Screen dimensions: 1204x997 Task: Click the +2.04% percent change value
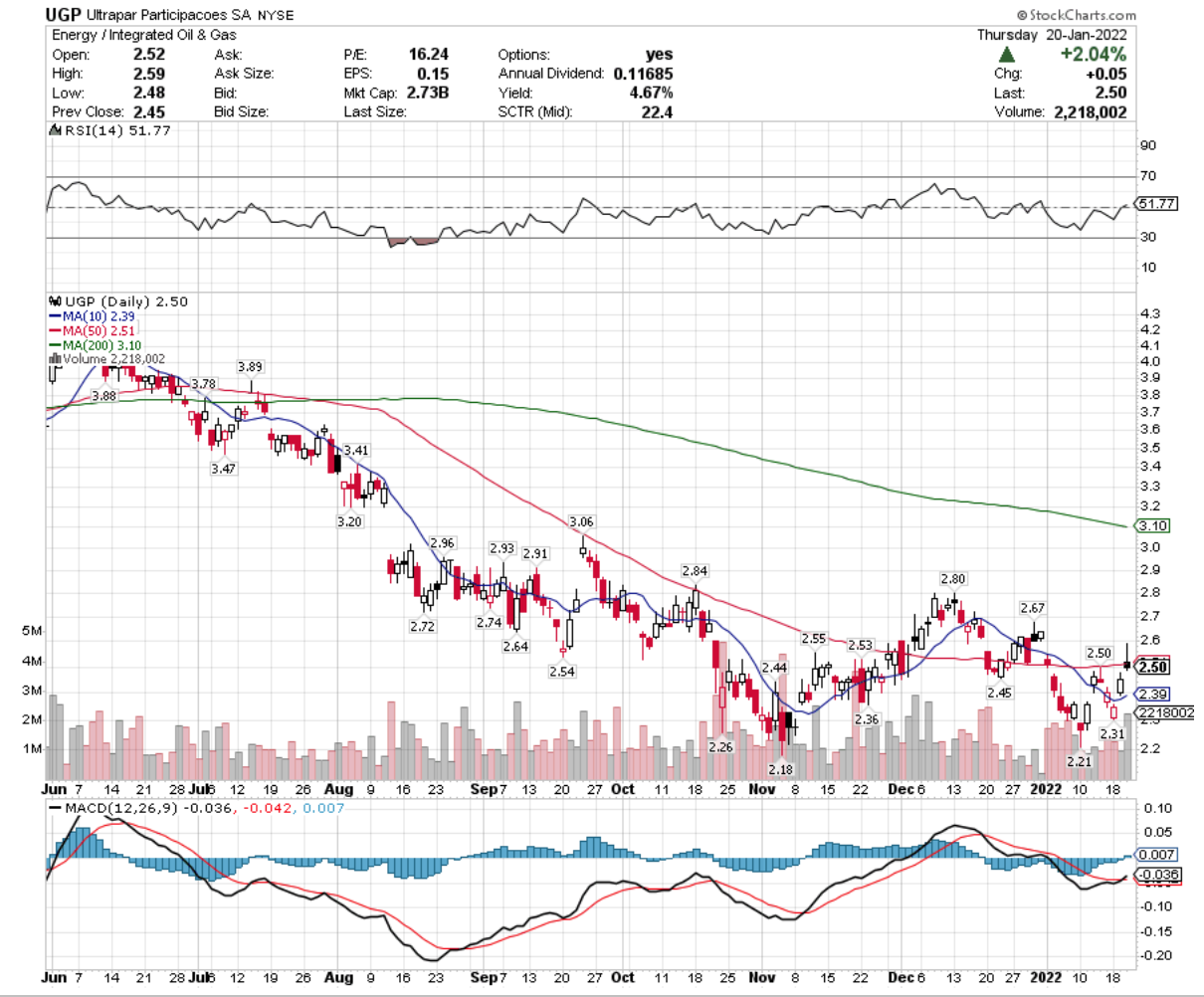point(1093,55)
